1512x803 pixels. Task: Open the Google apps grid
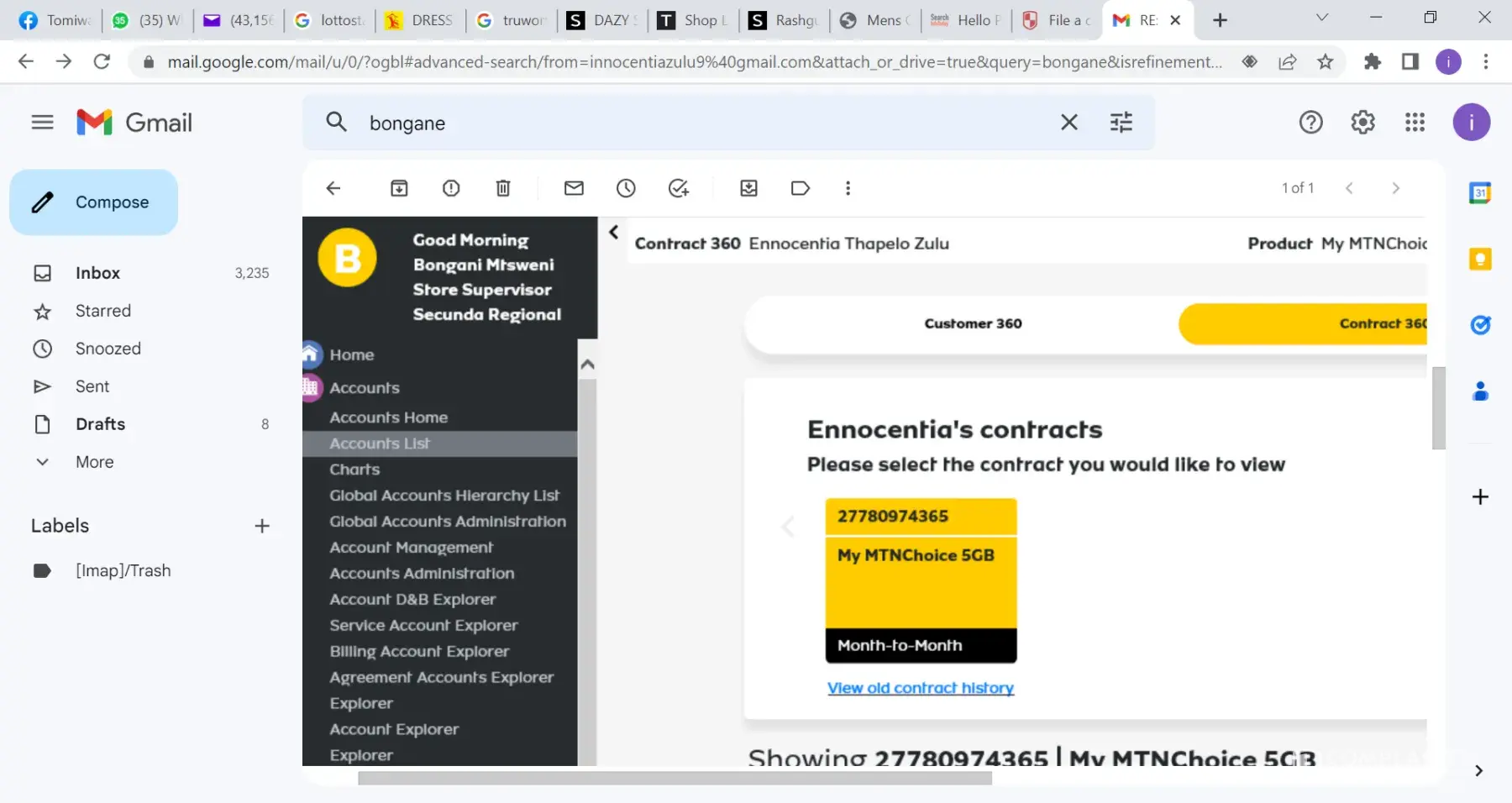[1415, 123]
